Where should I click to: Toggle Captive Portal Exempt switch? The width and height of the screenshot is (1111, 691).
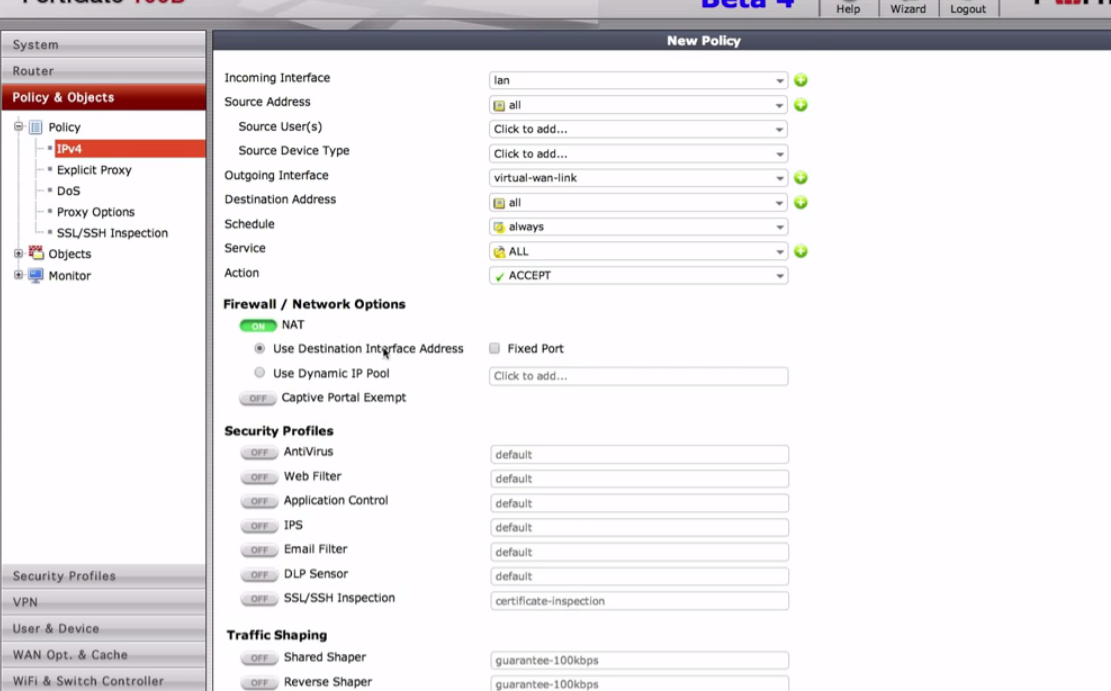pyautogui.click(x=258, y=398)
